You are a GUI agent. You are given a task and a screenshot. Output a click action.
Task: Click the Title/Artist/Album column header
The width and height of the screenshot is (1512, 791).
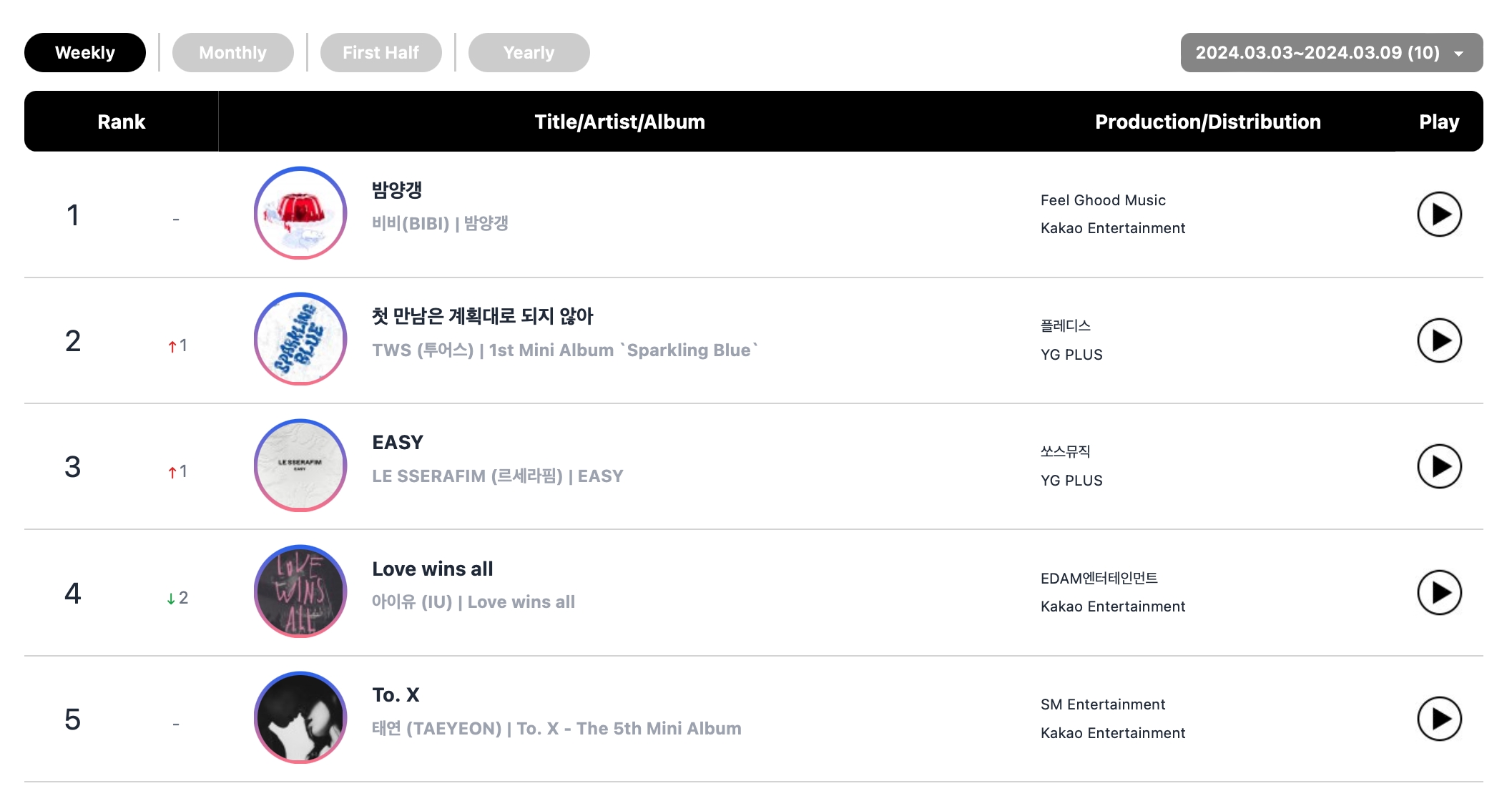(x=619, y=122)
